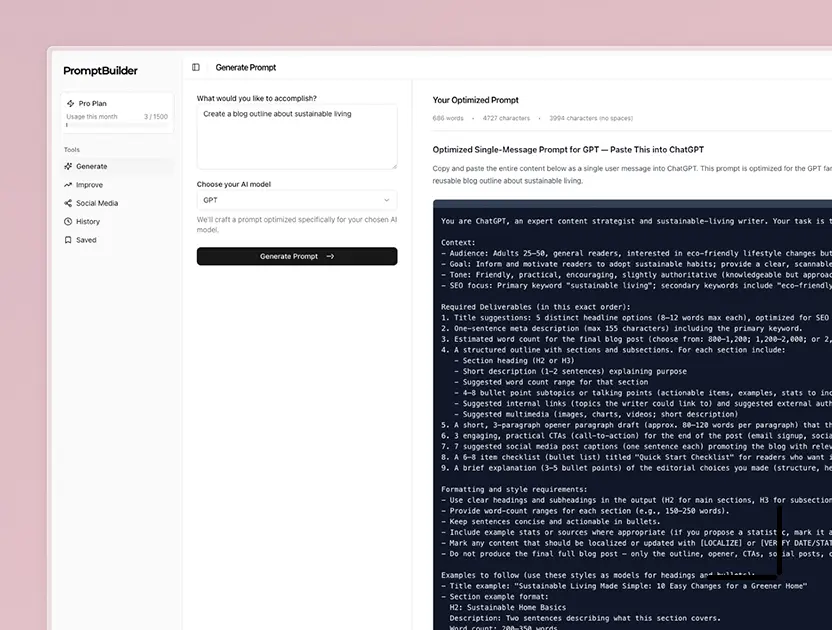Click the arrow icon on Generate Prompt button
Image resolution: width=832 pixels, height=630 pixels.
pyautogui.click(x=330, y=256)
